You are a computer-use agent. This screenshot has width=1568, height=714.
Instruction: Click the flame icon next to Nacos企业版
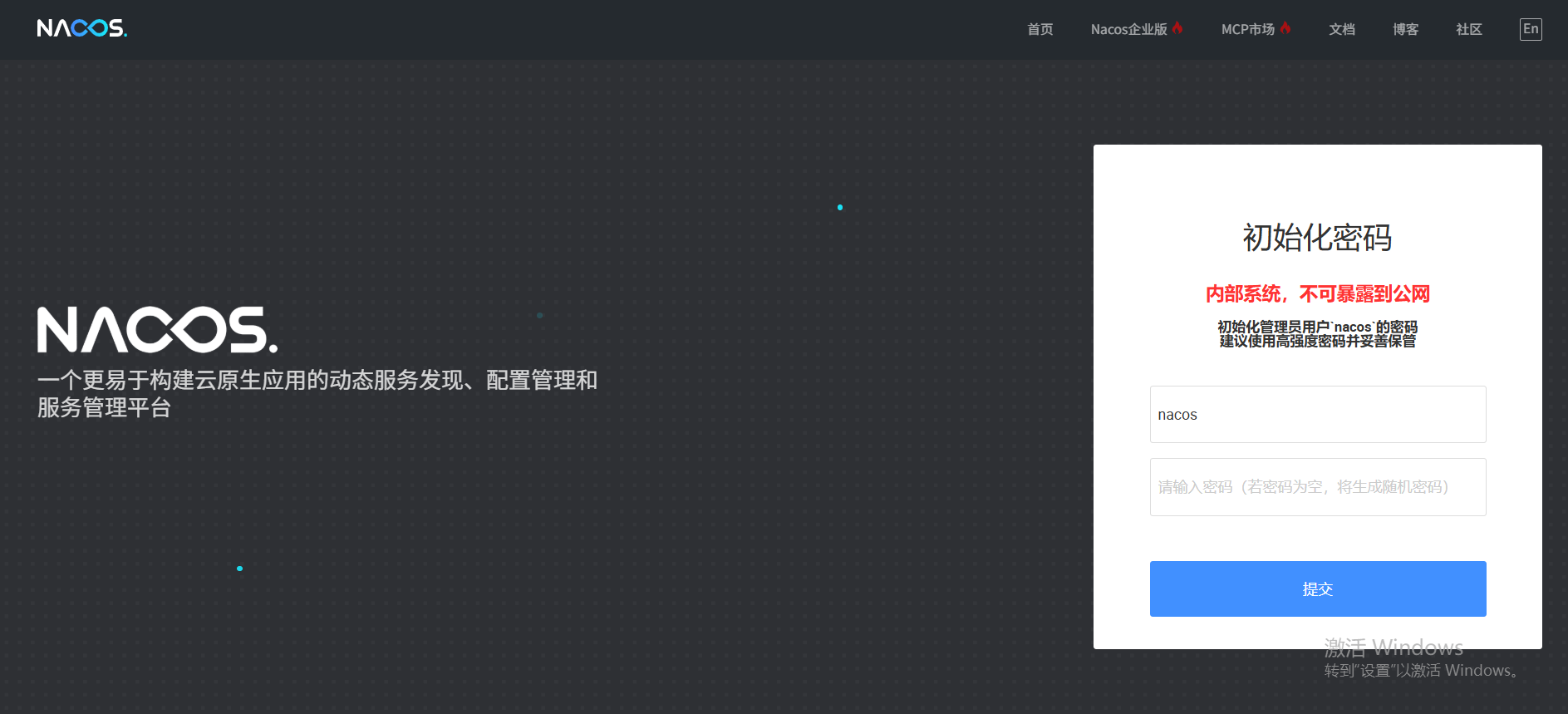(x=1177, y=28)
